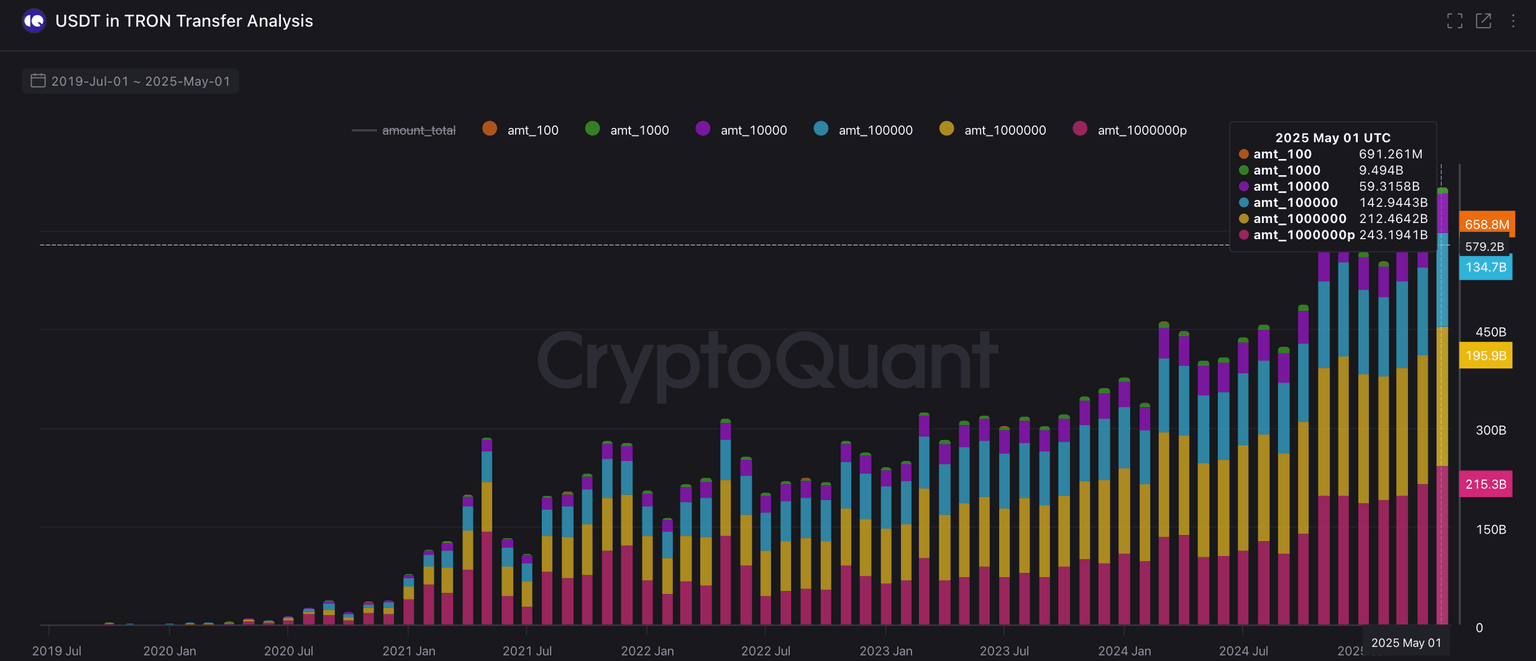Click the blue amt_100000 legend dot
Image resolution: width=1536 pixels, height=661 pixels.
(x=821, y=129)
